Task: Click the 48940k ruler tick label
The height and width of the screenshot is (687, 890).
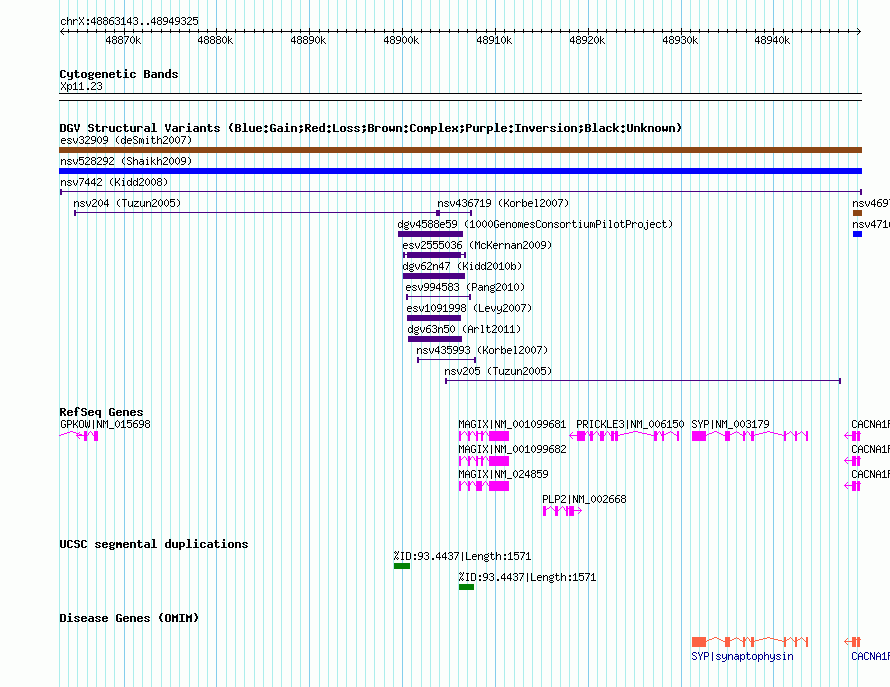Action: point(772,40)
